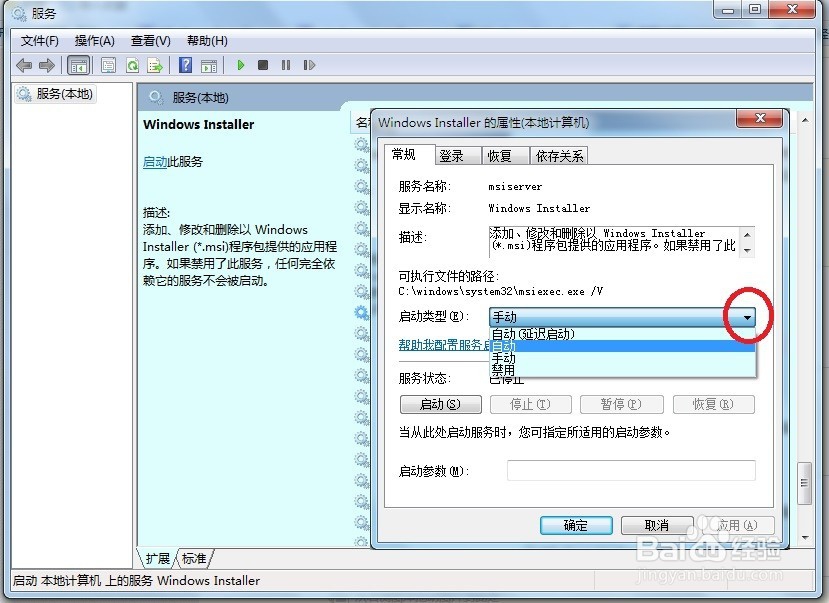
Task: Choose 自动 from startup type list
Action: [623, 346]
